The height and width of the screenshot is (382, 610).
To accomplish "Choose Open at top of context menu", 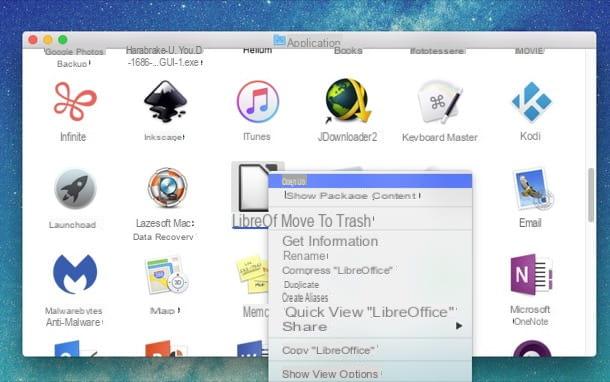I will 370,181.
